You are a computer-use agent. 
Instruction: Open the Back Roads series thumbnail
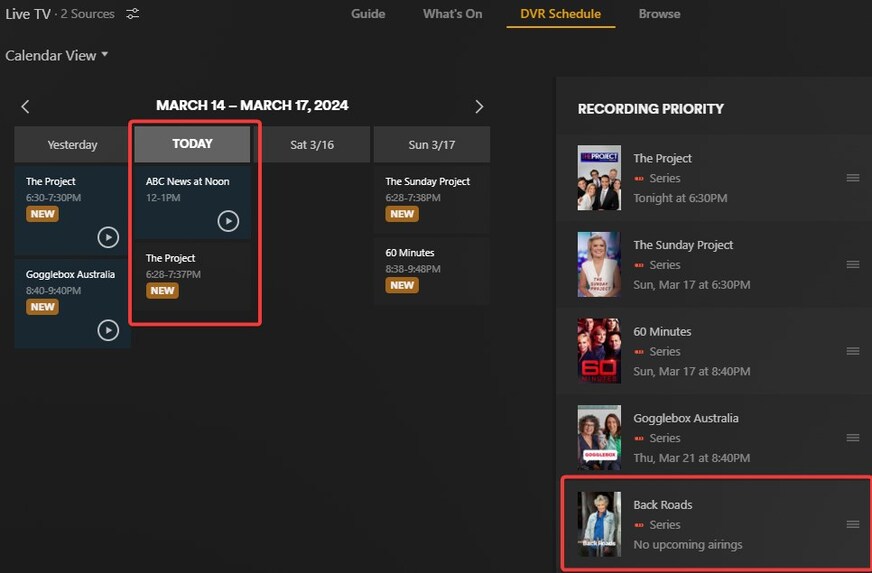tap(599, 524)
